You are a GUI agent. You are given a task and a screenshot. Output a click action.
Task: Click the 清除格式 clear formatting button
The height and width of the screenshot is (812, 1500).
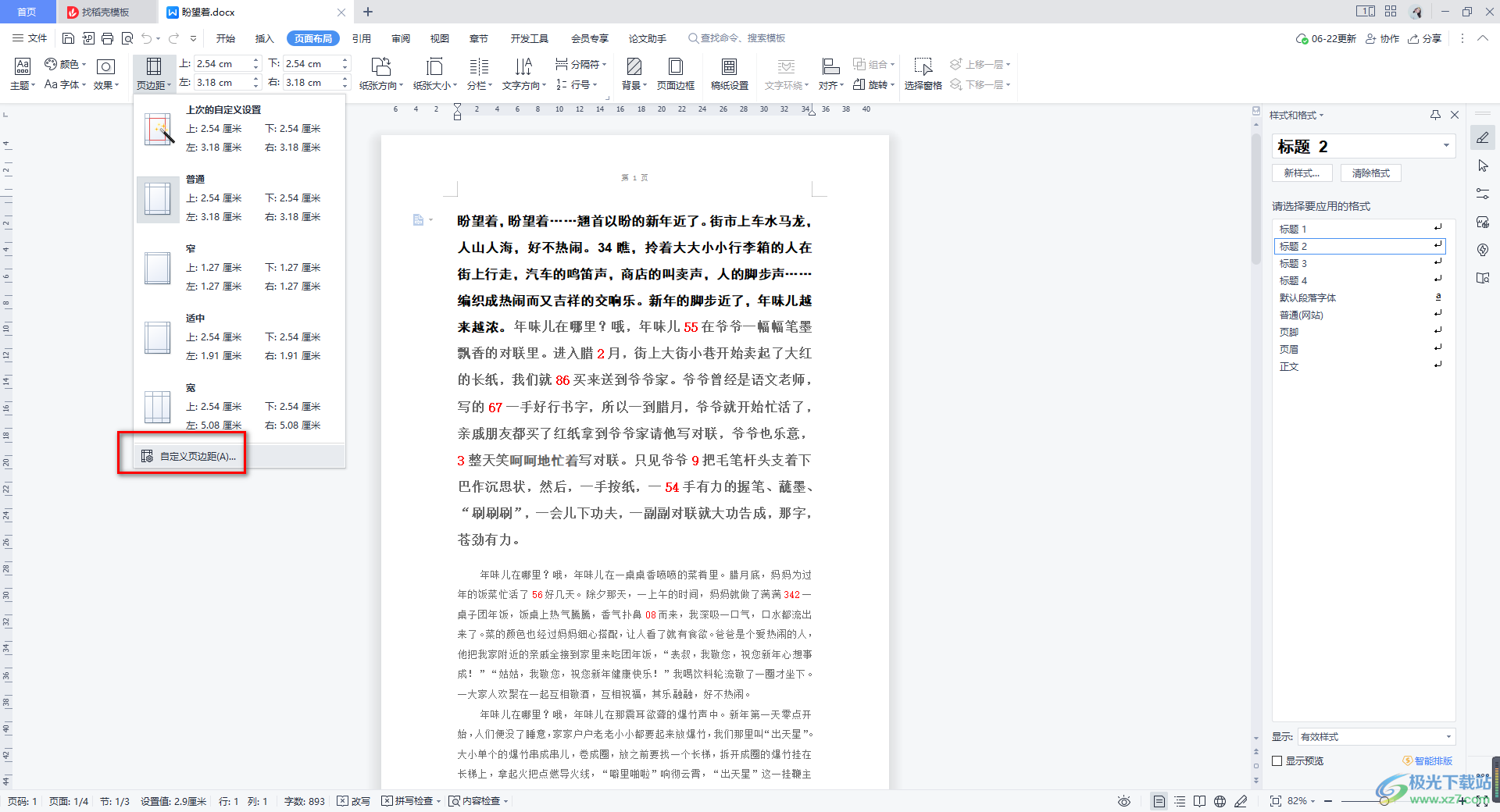point(1371,173)
